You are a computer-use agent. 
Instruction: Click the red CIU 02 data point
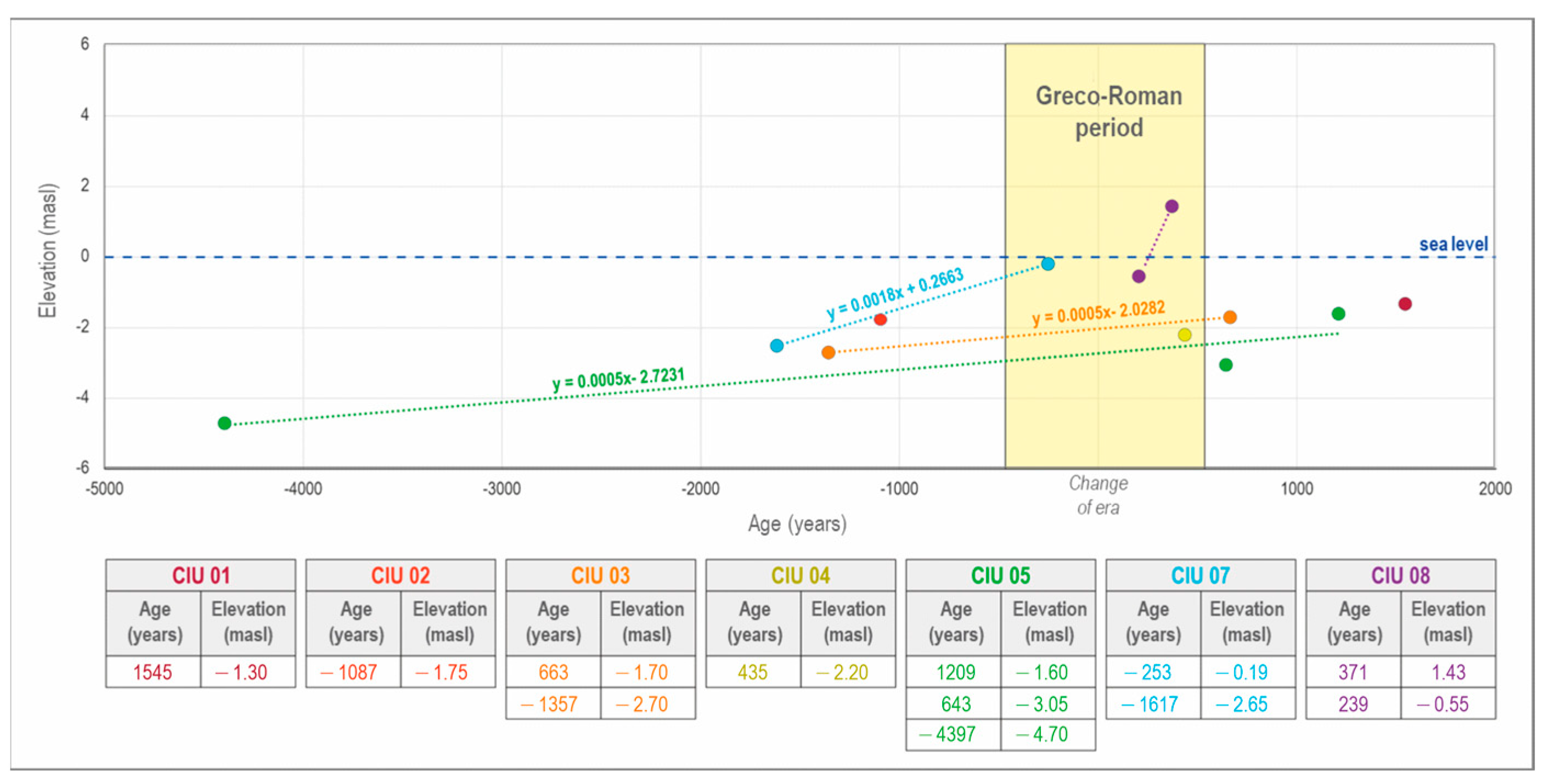coord(881,319)
